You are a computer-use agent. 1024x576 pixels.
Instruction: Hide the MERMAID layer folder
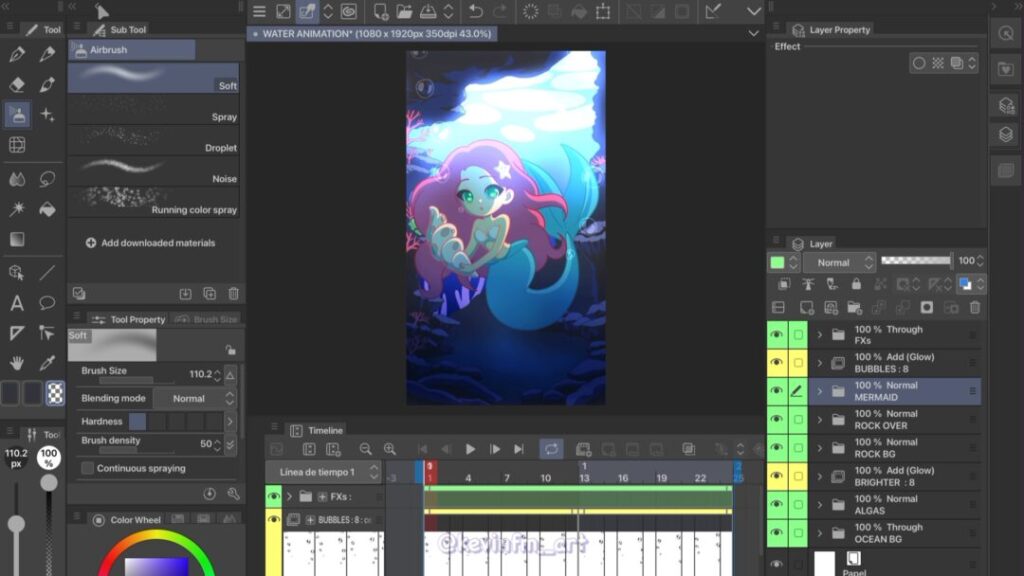point(776,391)
